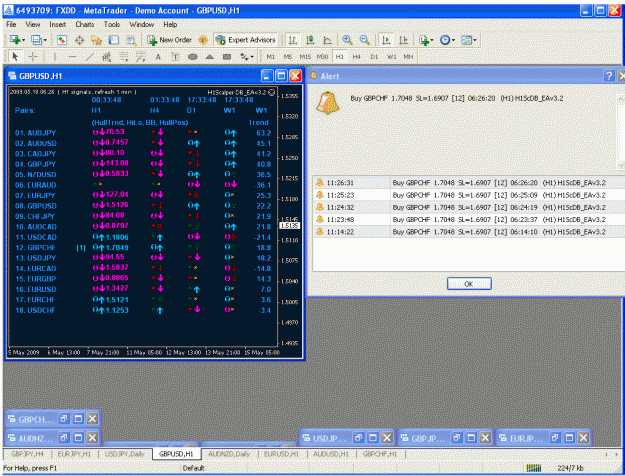Open the Tools menu
Screen dimensions: 625x476
point(112,24)
